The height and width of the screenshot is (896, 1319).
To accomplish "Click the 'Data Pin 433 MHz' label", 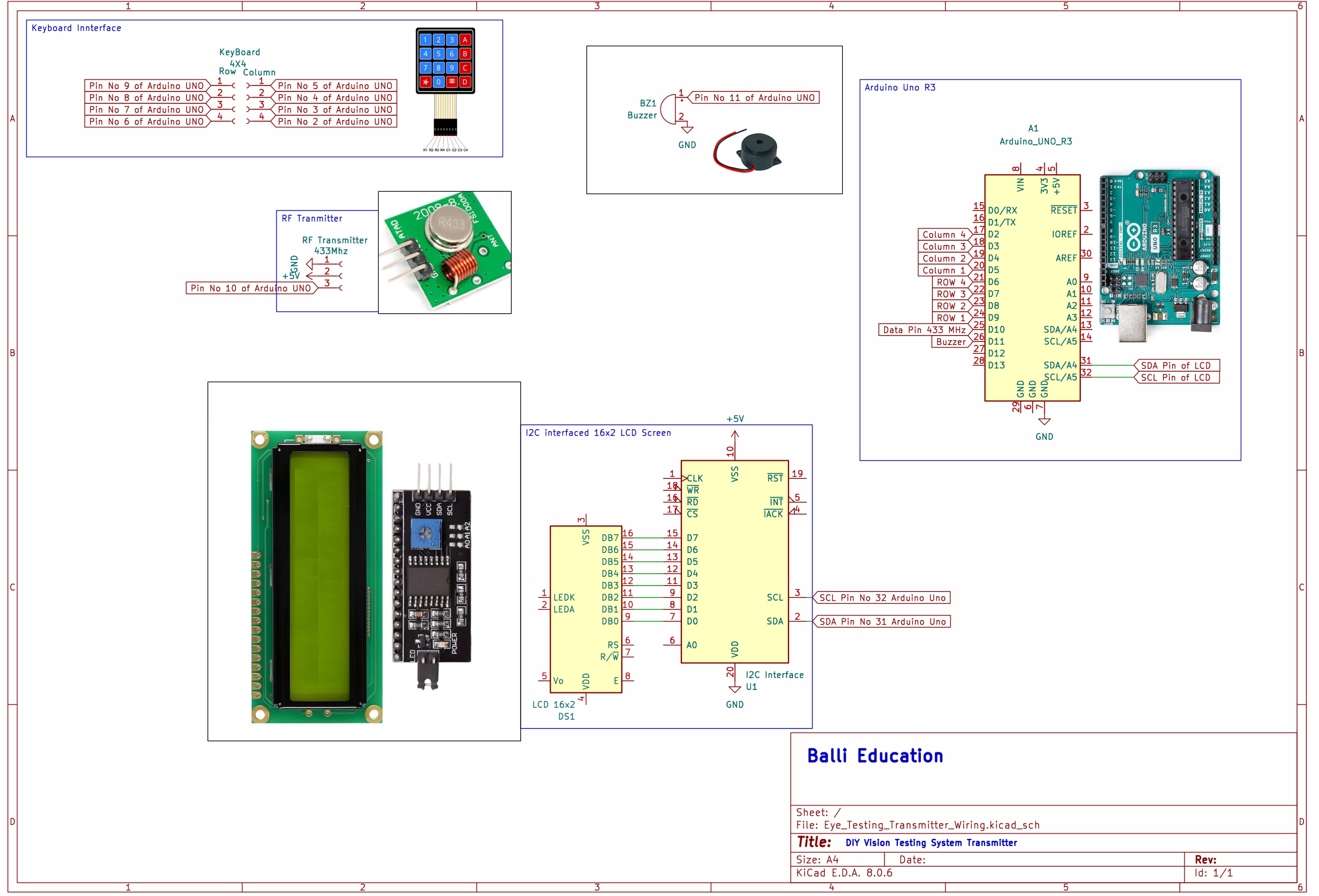I will point(924,330).
